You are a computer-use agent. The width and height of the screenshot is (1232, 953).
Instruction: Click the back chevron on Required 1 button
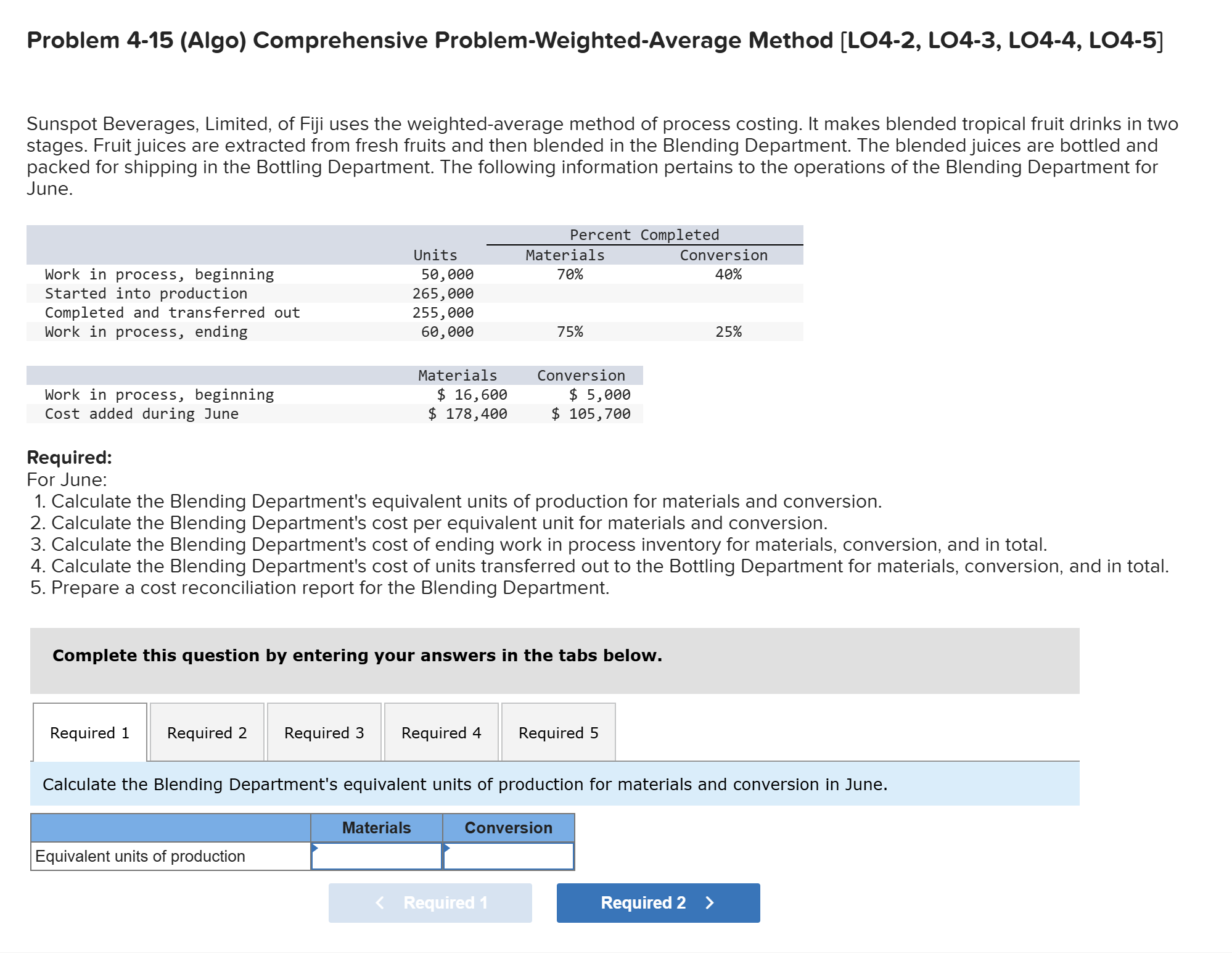point(380,902)
